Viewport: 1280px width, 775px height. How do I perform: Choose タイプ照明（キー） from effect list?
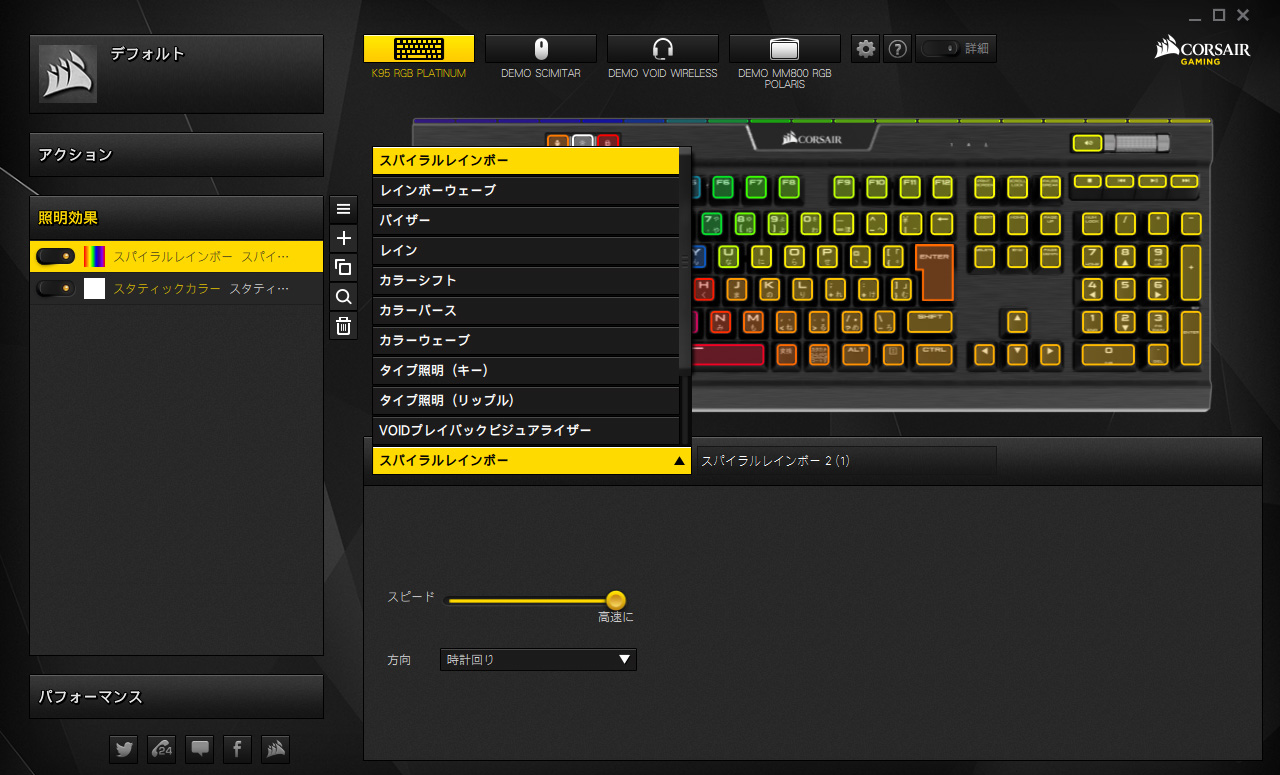click(x=526, y=370)
